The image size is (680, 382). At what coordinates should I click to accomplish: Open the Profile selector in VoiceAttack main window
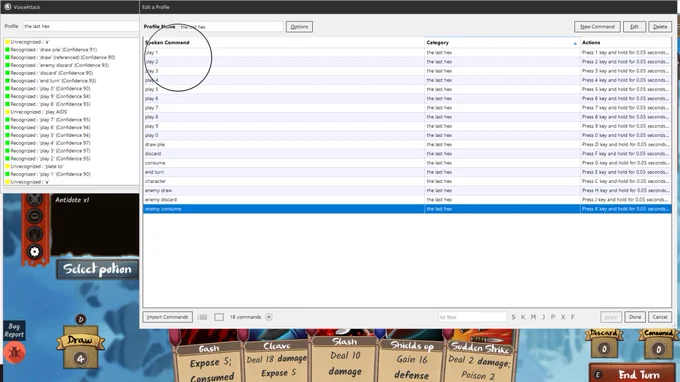[81, 26]
